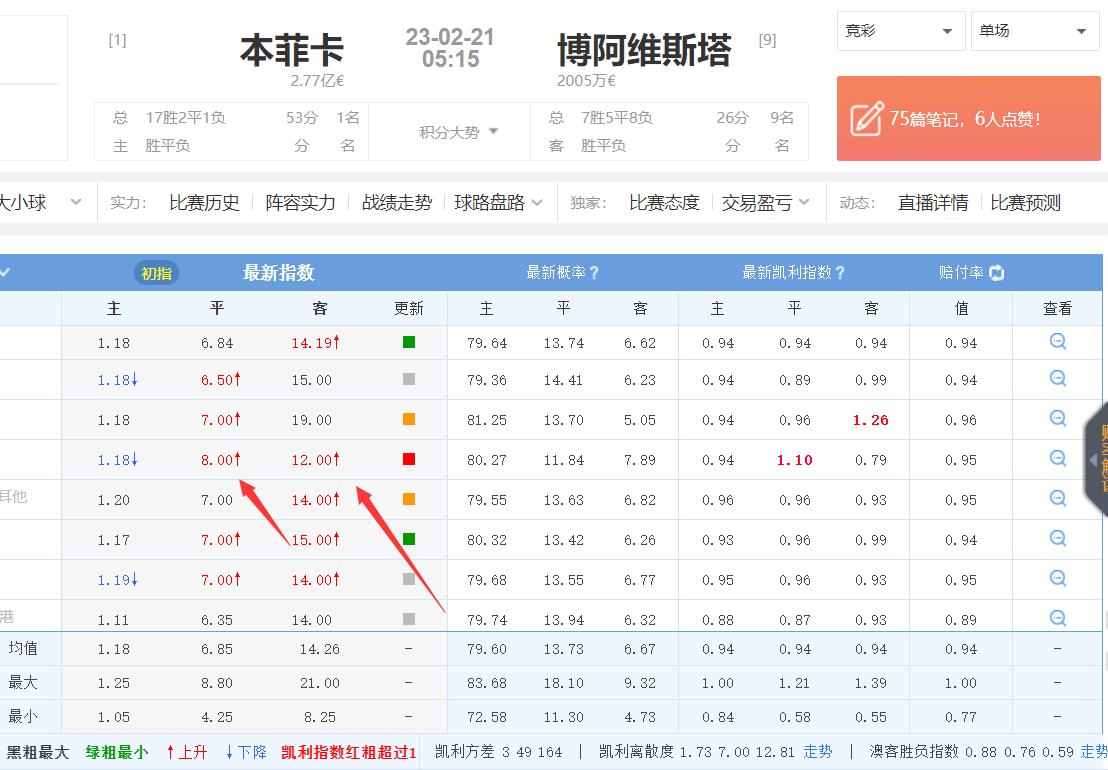Select 比赛历史 from the navigation menu
1108x770 pixels.
[205, 201]
